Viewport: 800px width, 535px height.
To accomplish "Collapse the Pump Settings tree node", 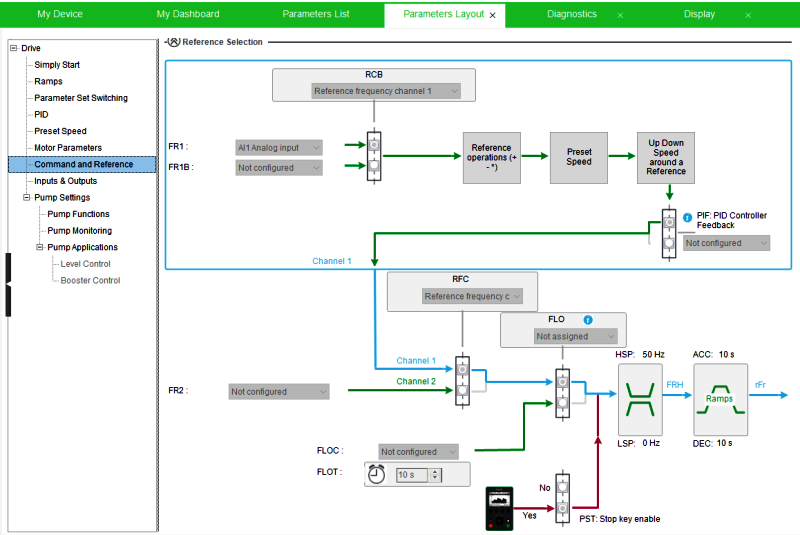I will [x=27, y=197].
